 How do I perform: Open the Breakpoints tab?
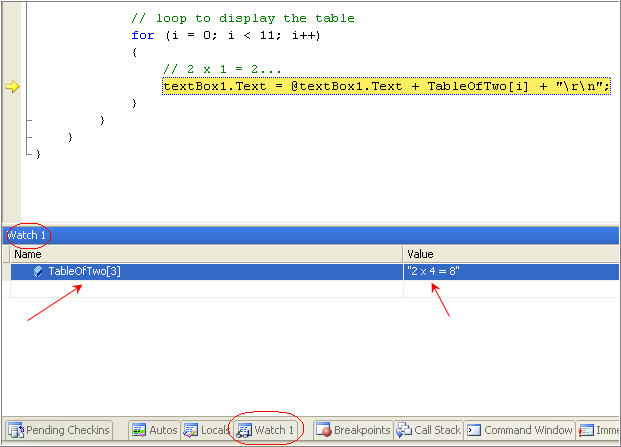click(353, 430)
